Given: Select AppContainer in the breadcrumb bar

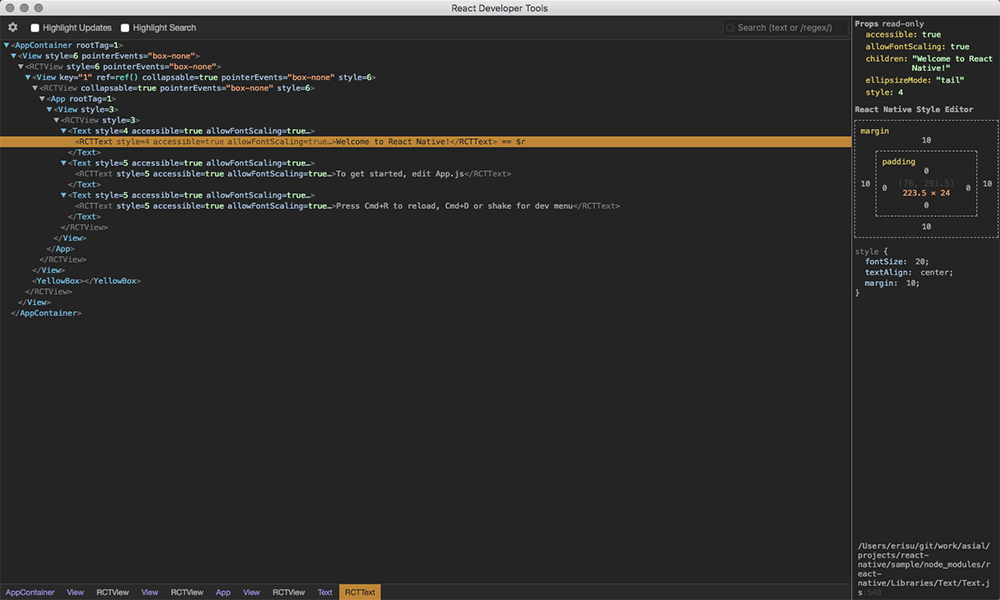Looking at the screenshot, I should click(x=30, y=592).
